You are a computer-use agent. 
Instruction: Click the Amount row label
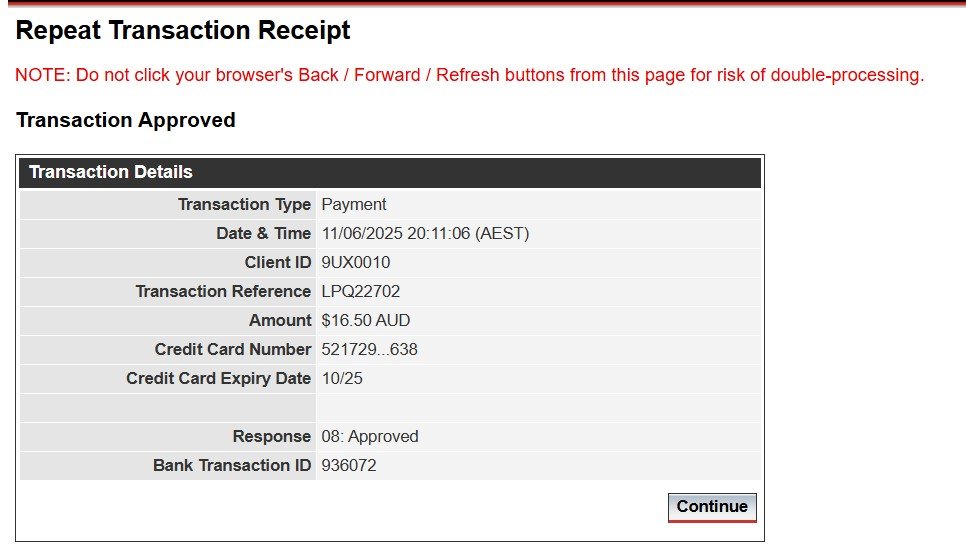(280, 320)
